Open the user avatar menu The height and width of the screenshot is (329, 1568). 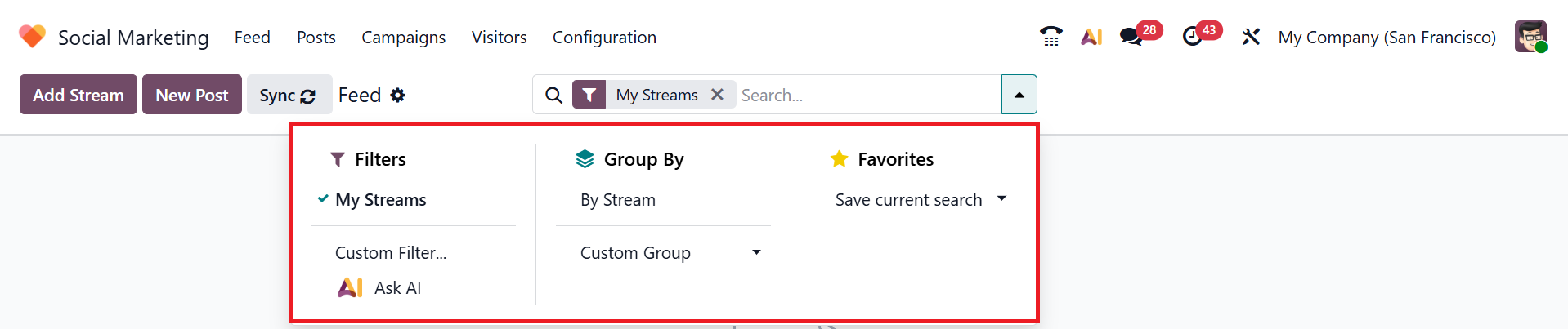pyautogui.click(x=1530, y=37)
